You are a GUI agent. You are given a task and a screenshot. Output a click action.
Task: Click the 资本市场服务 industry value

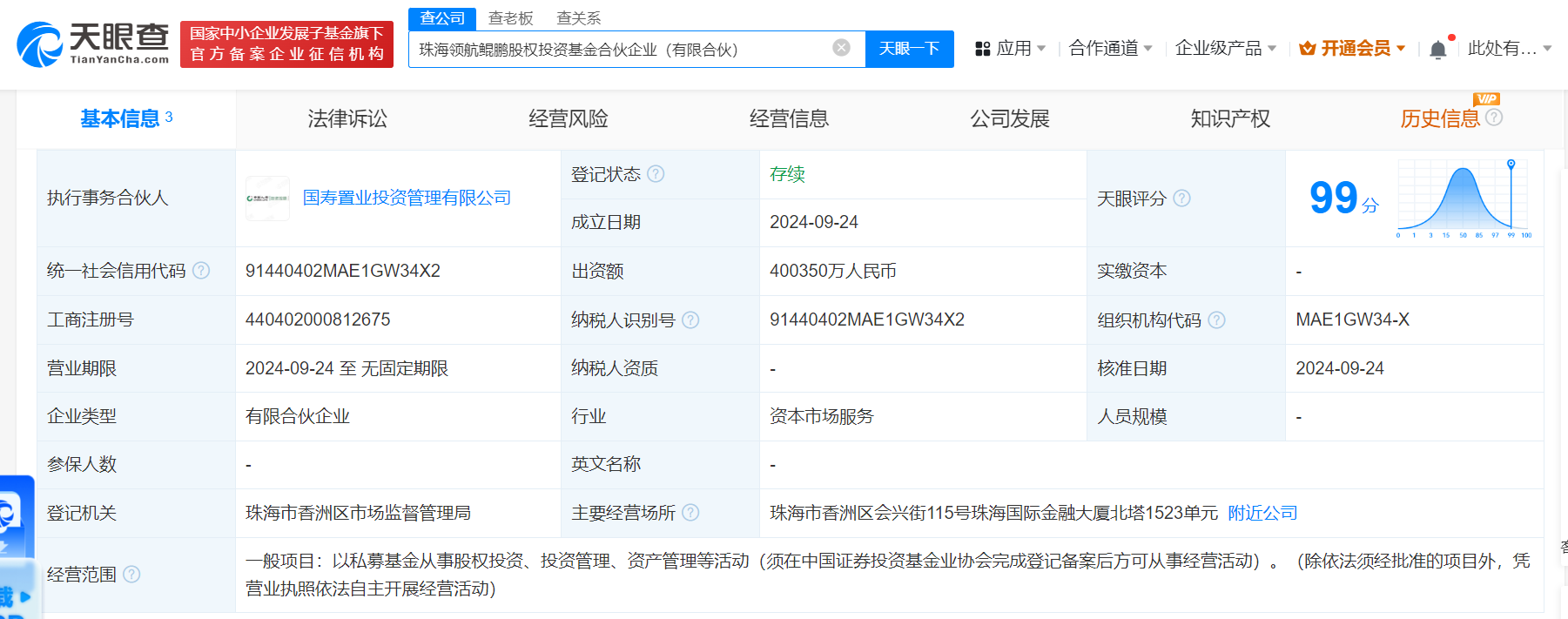(822, 416)
